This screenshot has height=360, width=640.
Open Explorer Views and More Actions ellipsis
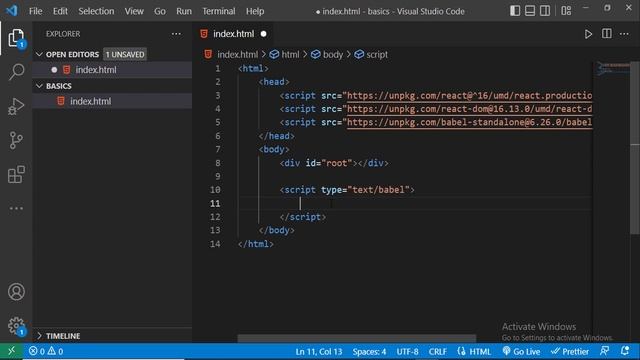click(x=176, y=34)
